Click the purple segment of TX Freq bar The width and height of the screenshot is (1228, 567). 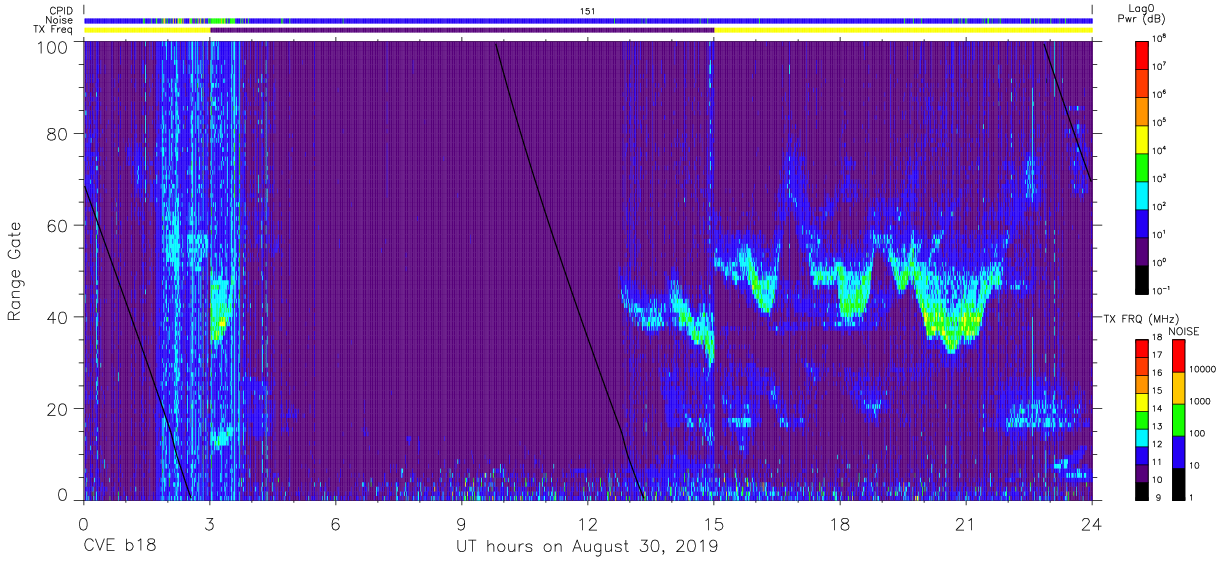point(462,30)
